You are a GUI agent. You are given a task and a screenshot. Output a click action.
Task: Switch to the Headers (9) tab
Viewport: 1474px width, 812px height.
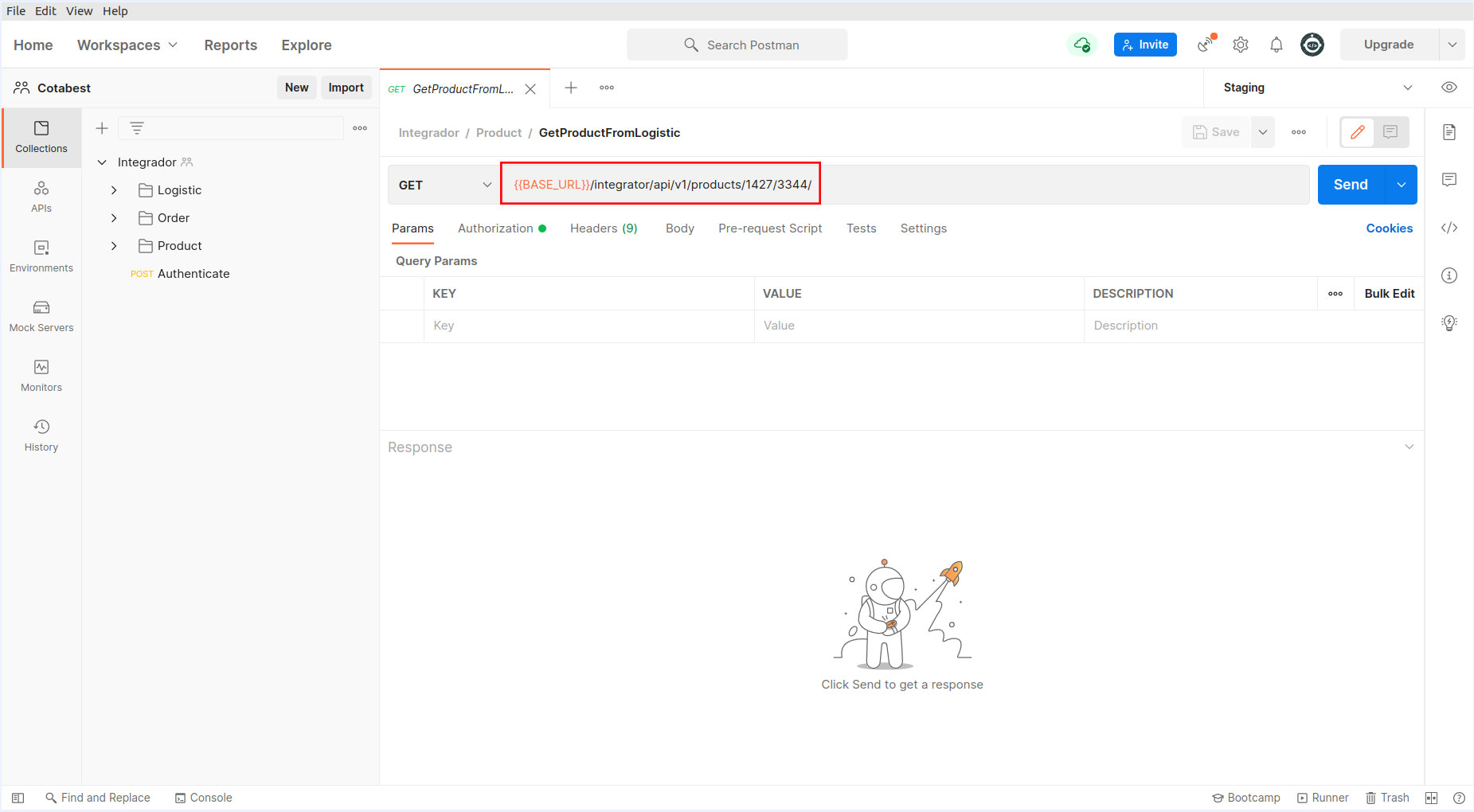[604, 228]
